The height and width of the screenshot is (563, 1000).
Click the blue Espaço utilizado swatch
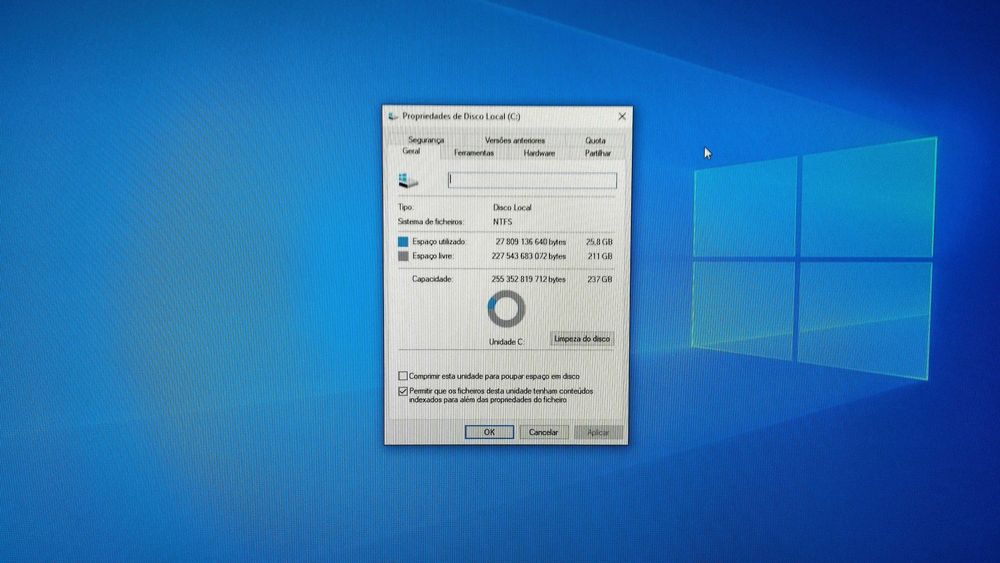point(403,242)
